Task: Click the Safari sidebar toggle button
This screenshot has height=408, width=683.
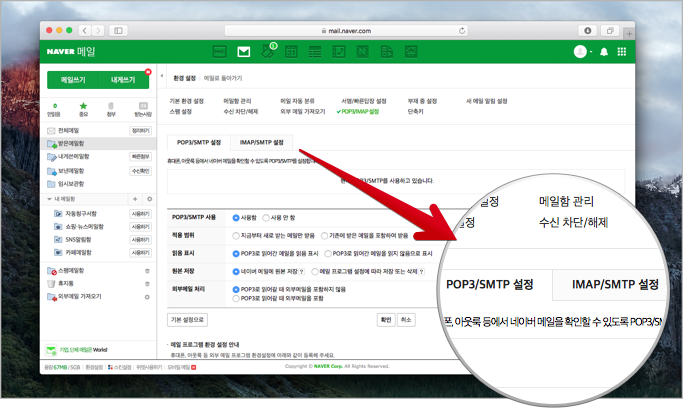Action: 118,30
